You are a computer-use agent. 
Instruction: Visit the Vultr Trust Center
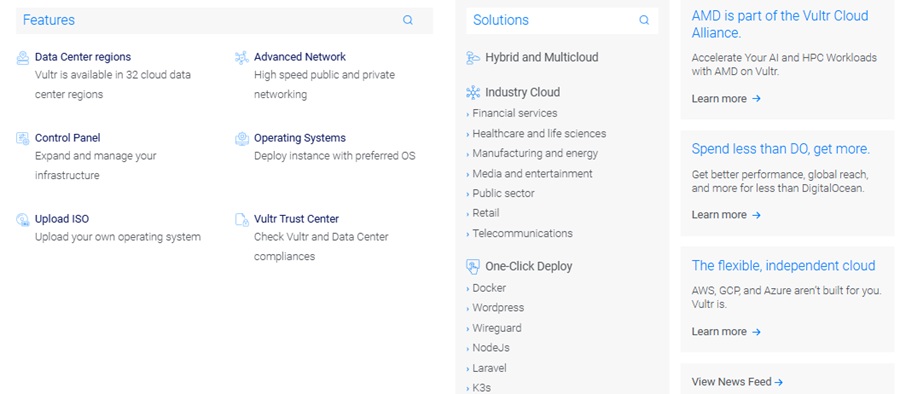pyautogui.click(x=296, y=219)
